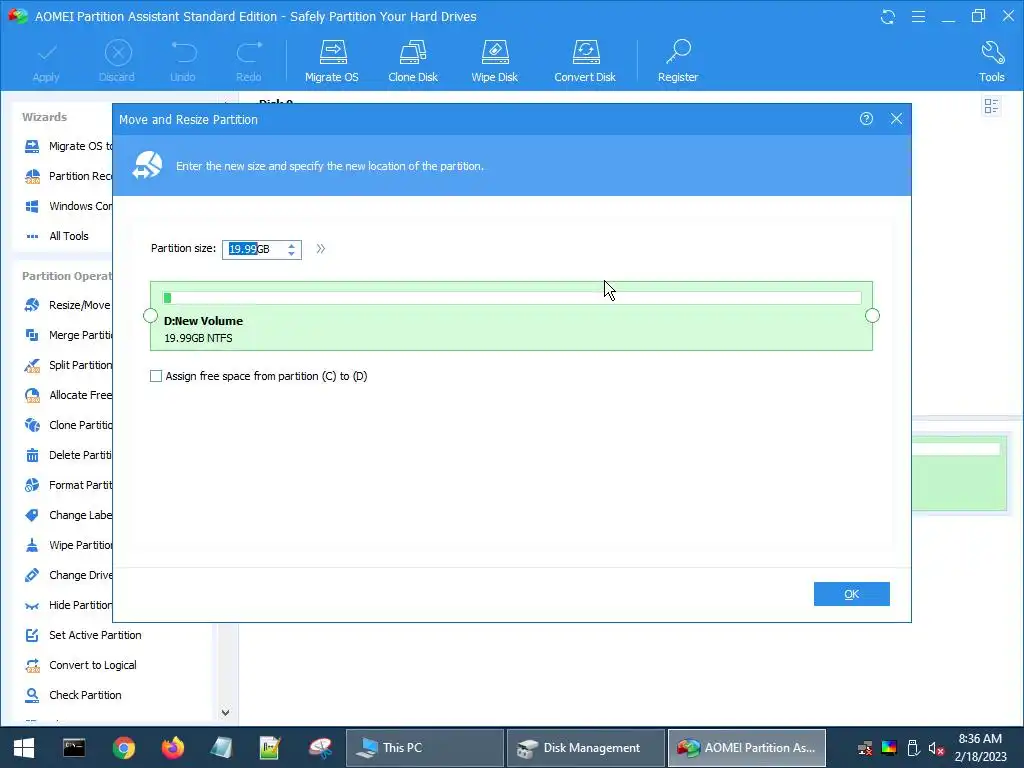
Task: Open Partition Recovery wizard in the sidebar
Action: coord(68,176)
